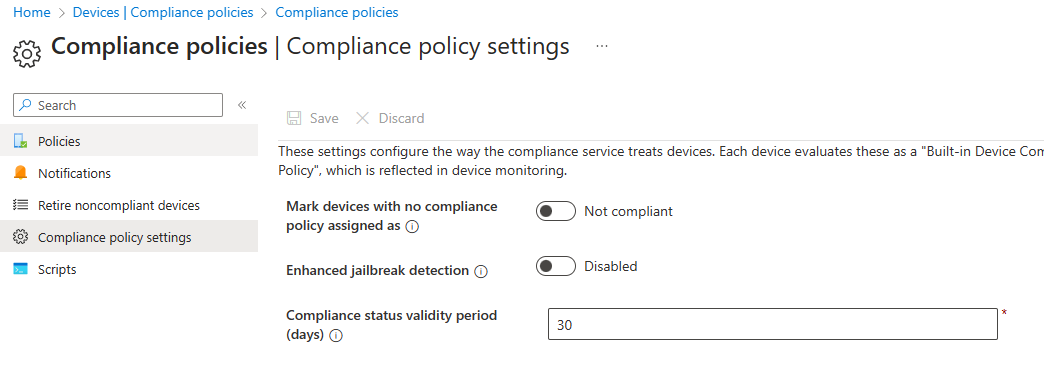This screenshot has height=378, width=1044.
Task: Click the validity period days input field
Action: click(772, 324)
